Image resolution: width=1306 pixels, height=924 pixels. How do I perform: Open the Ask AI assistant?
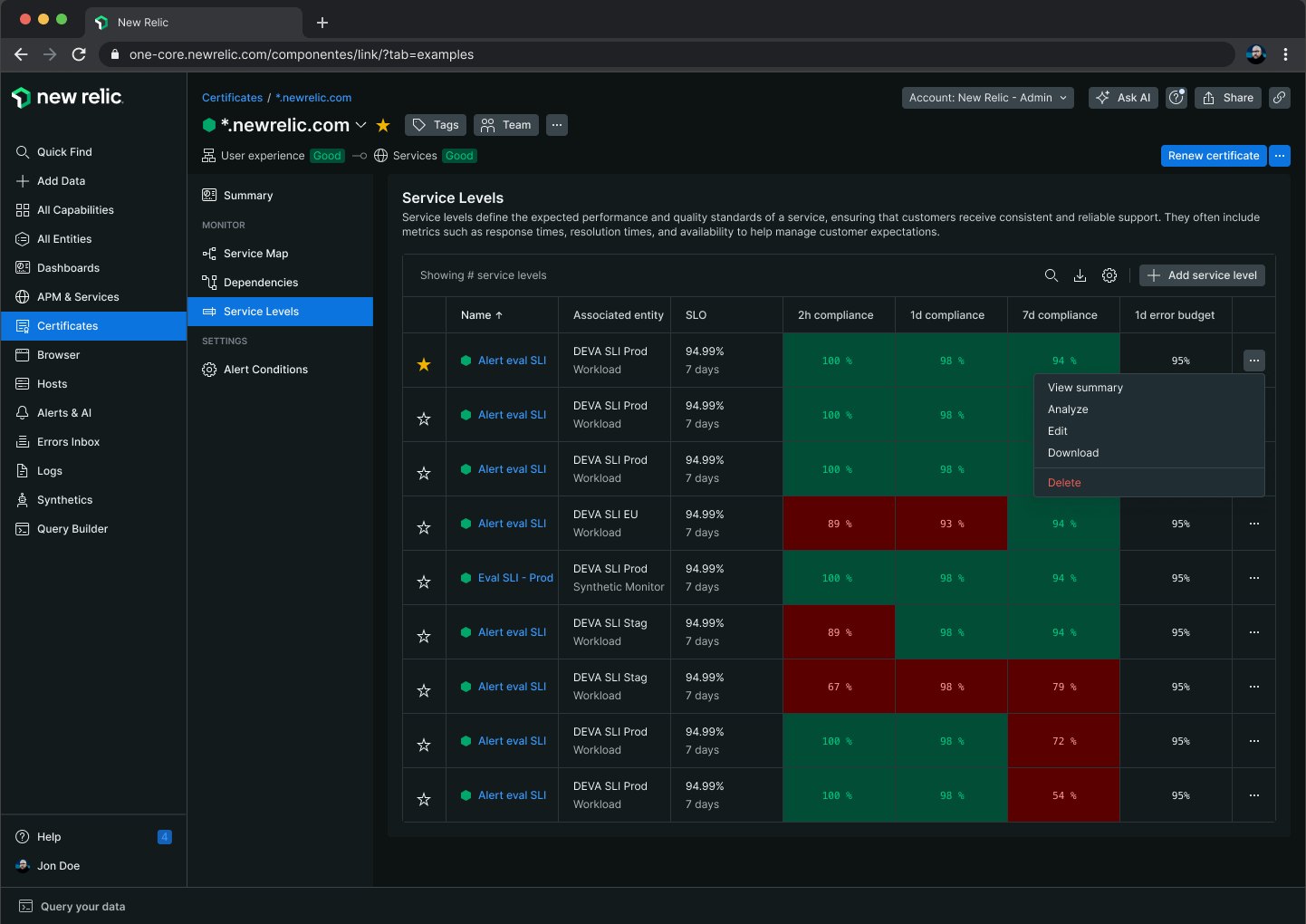tap(1123, 98)
